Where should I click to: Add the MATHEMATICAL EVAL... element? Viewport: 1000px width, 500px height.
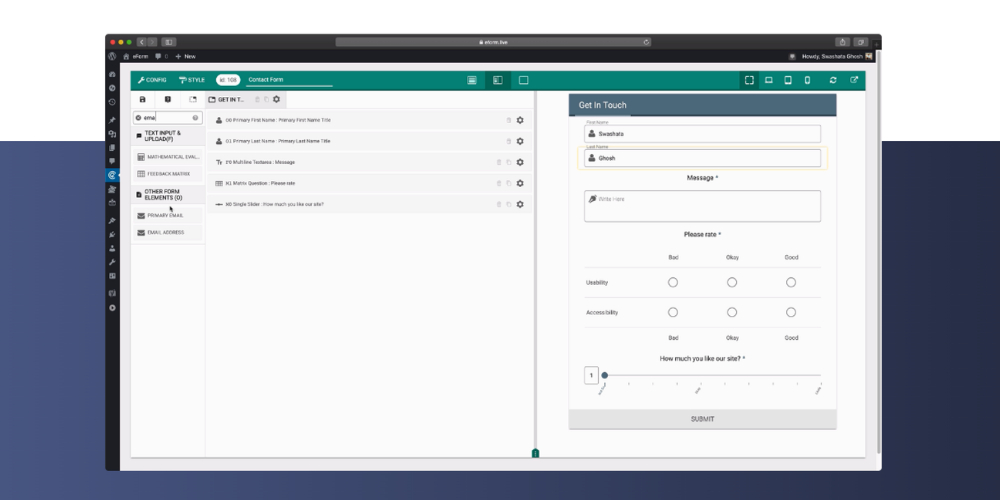[168, 157]
